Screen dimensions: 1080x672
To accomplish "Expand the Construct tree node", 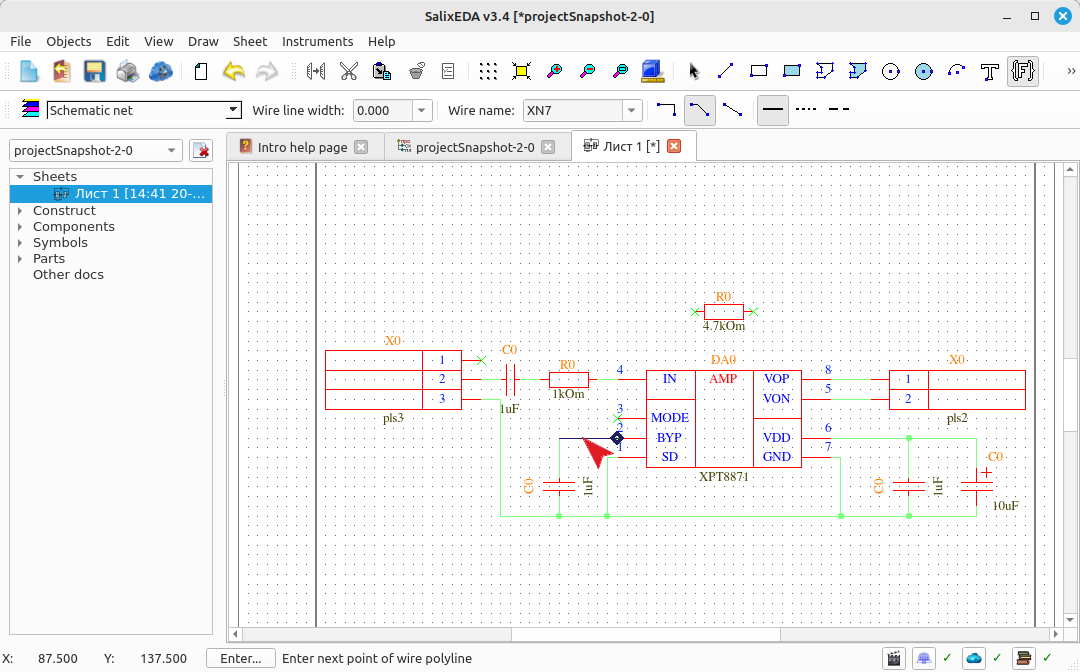I will click(20, 211).
